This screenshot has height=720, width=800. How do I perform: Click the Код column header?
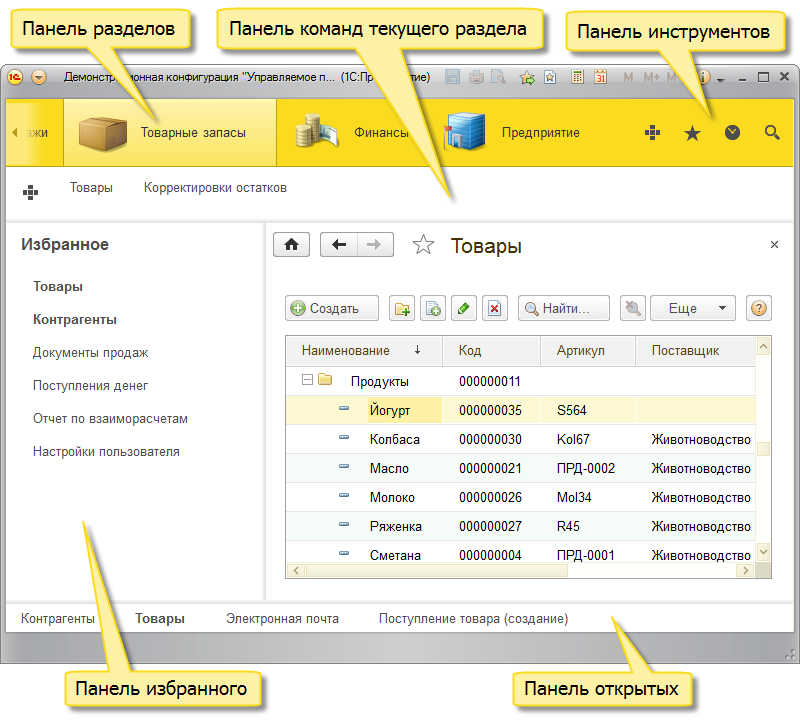pos(491,351)
